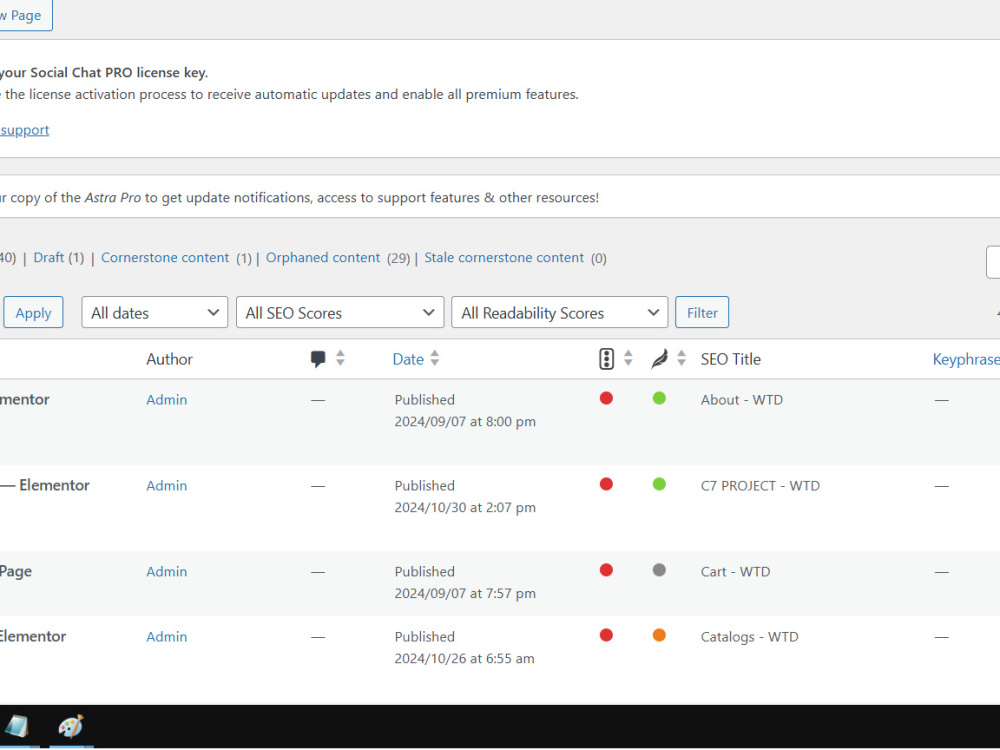Image resolution: width=1000 pixels, height=750 pixels.
Task: Click the SEO title C7 PROJECT - WTD
Action: [760, 486]
